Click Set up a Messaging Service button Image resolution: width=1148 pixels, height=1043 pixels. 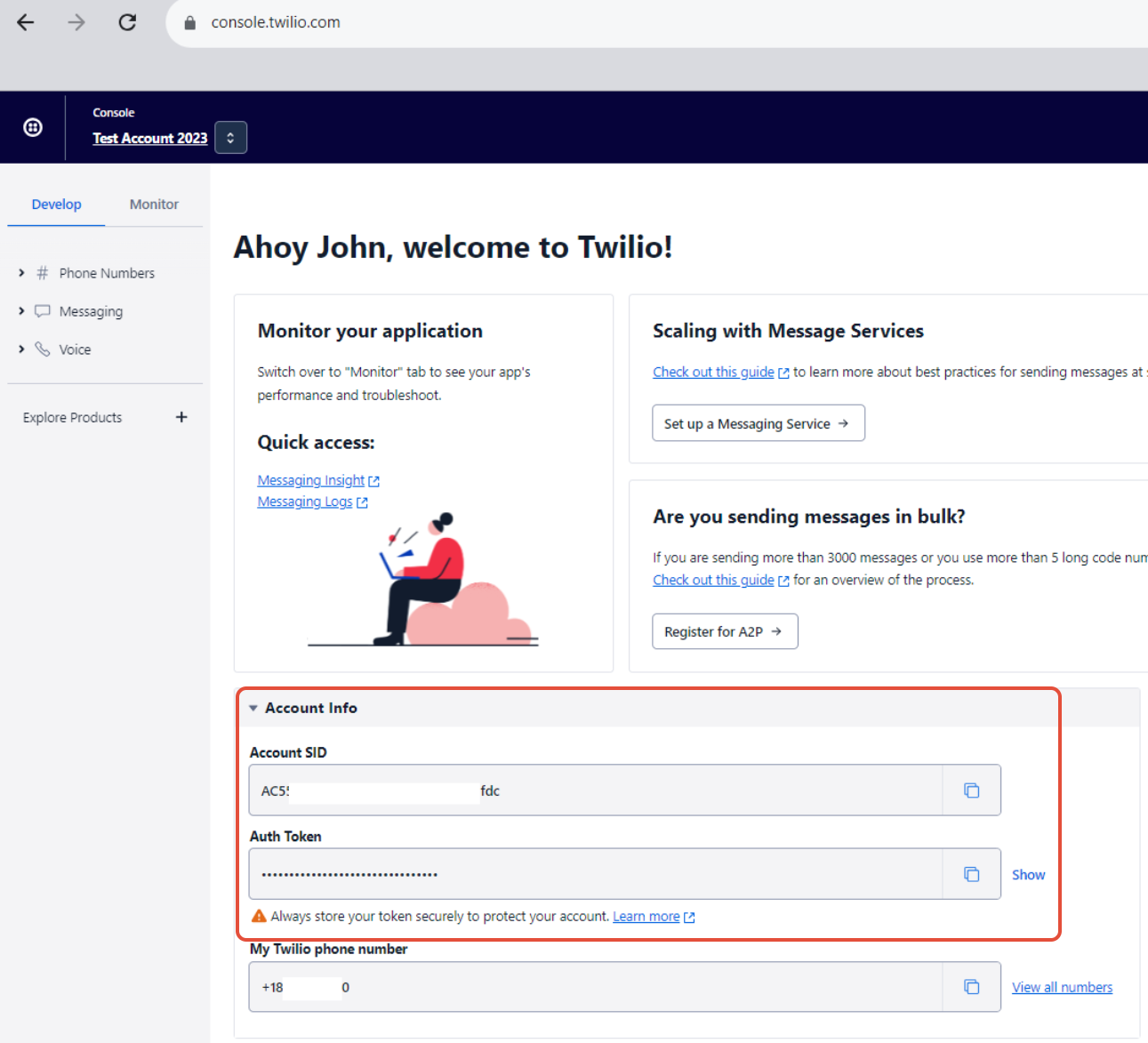tap(759, 423)
